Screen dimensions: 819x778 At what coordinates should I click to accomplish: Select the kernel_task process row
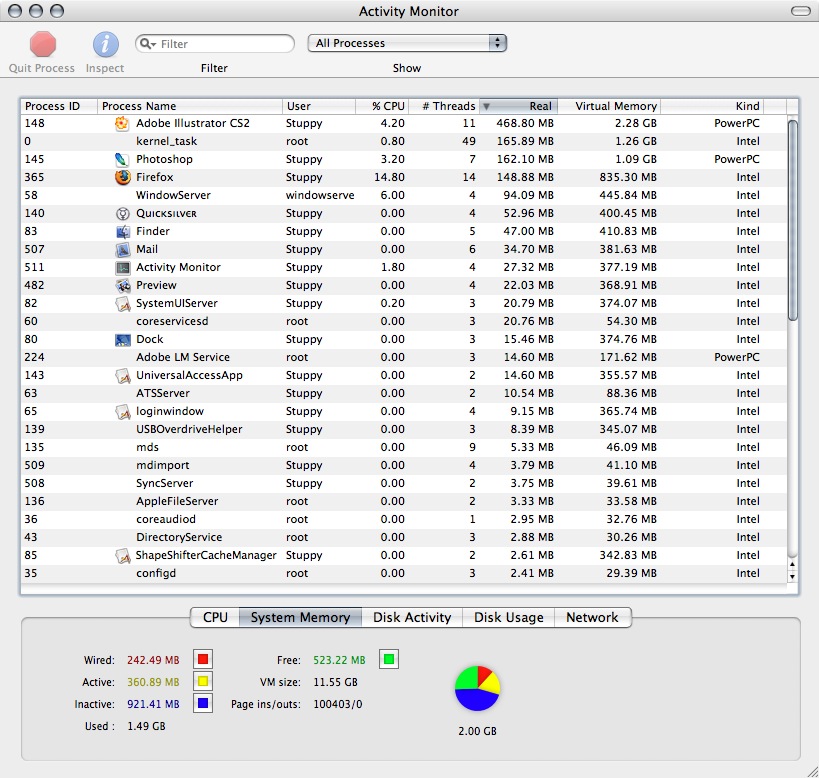pos(404,142)
